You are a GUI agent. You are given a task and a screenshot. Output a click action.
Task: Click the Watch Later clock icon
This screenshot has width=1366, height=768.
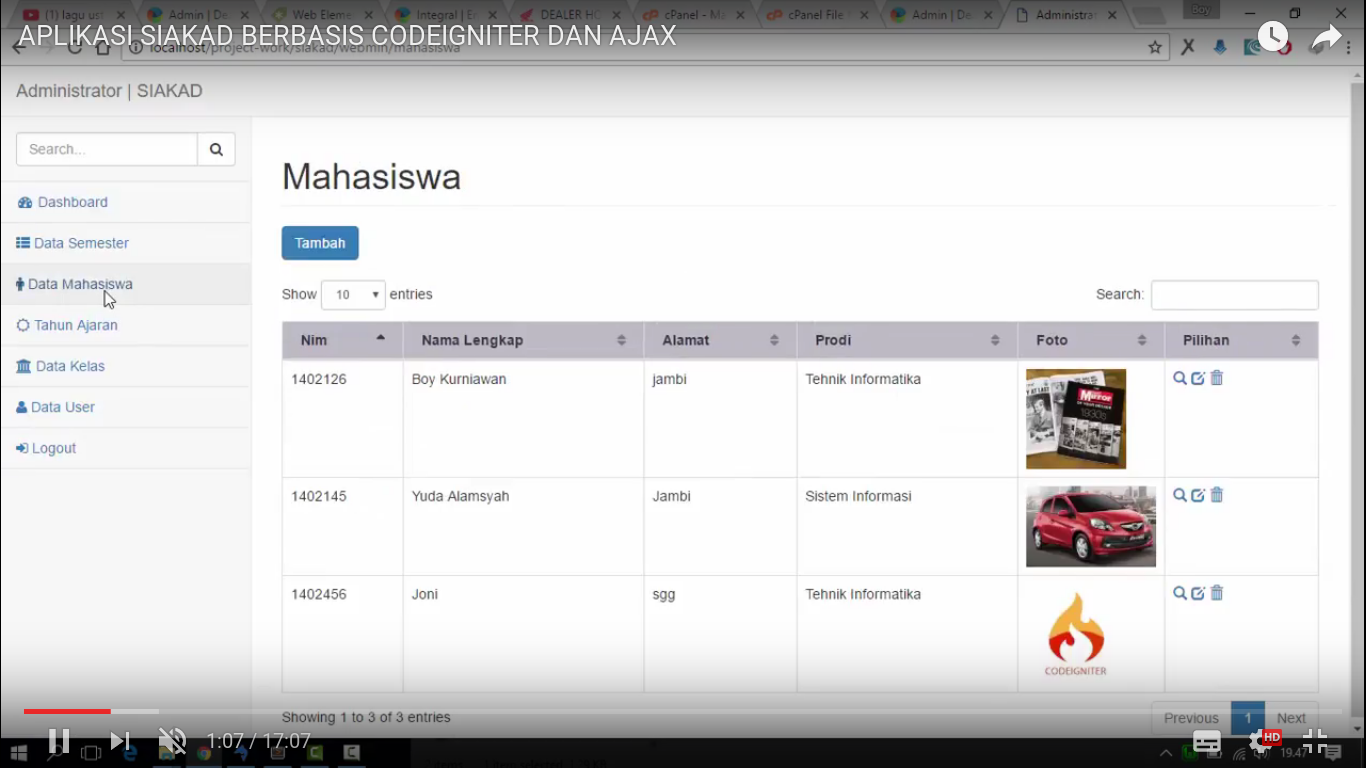pyautogui.click(x=1273, y=37)
